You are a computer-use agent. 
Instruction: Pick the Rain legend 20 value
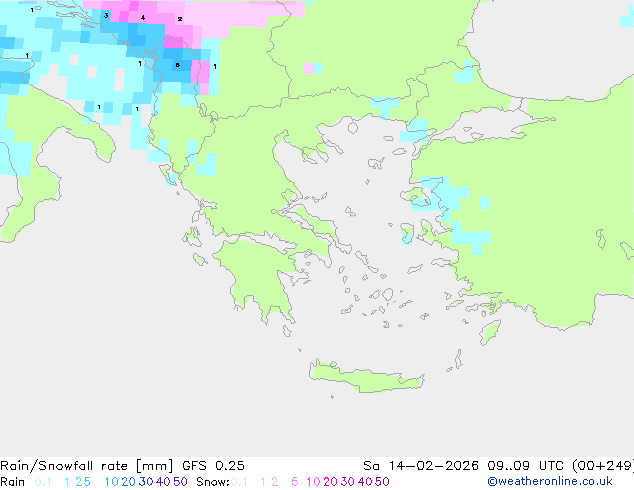pyautogui.click(x=128, y=482)
